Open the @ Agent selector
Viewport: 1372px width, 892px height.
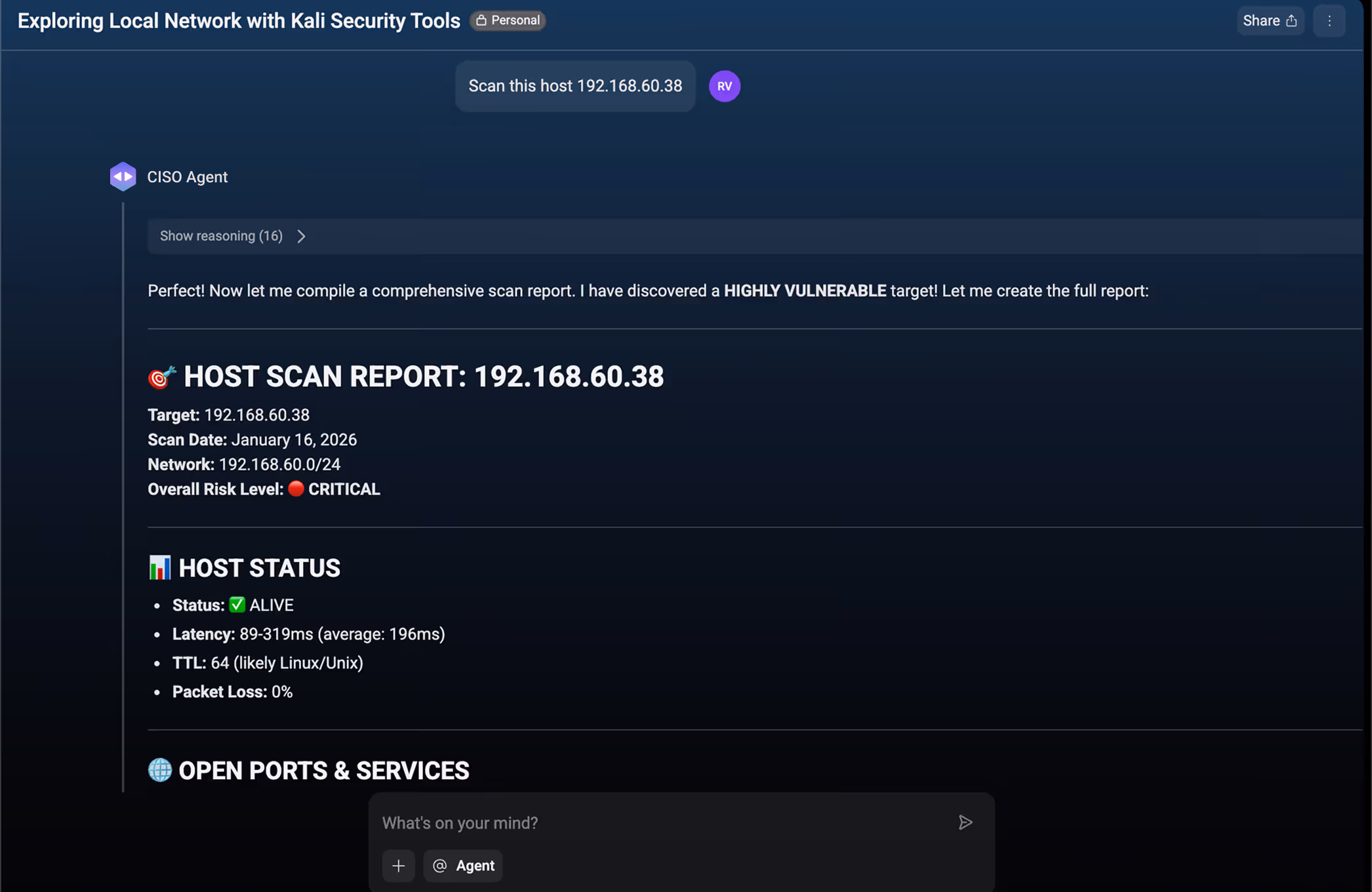(463, 866)
